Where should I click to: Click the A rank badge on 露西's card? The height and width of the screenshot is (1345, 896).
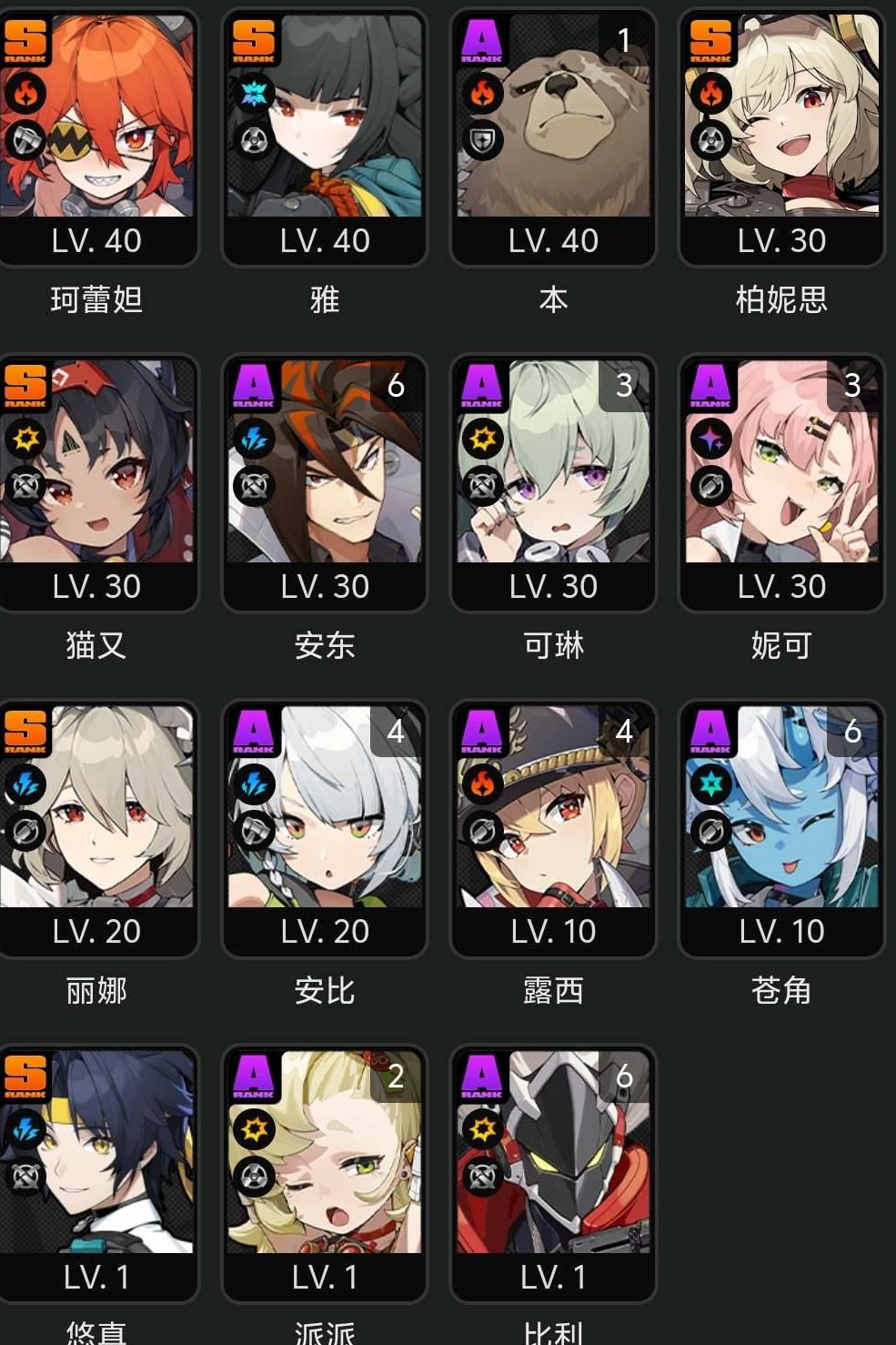click(482, 731)
